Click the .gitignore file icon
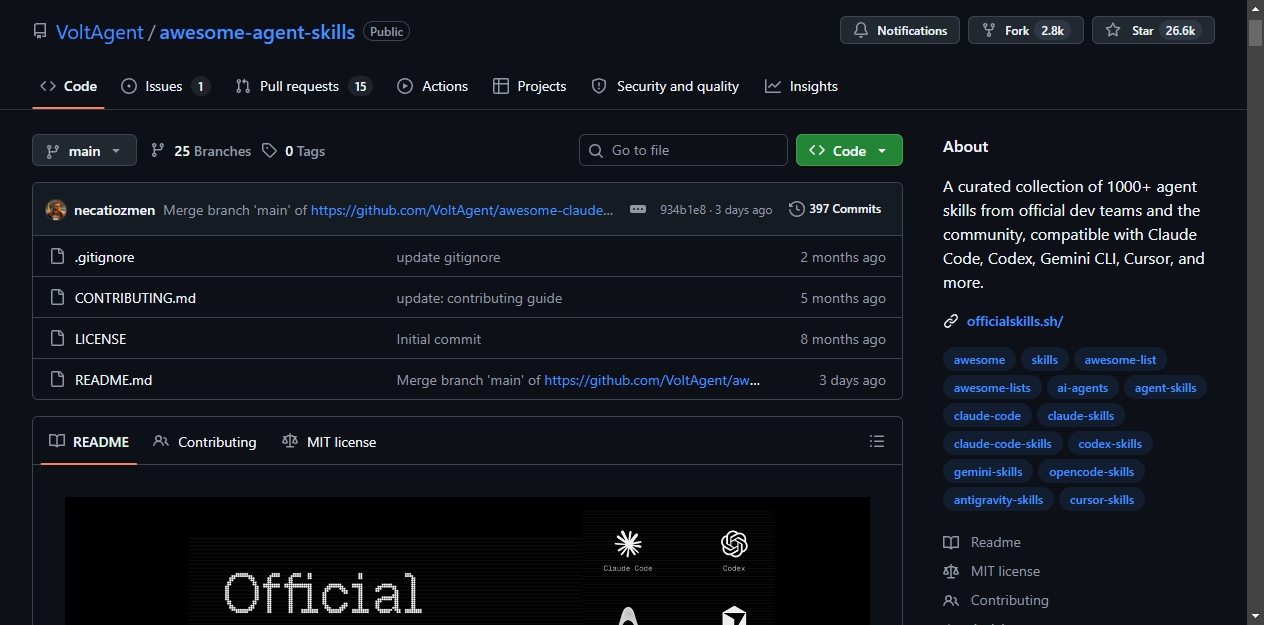The width and height of the screenshot is (1264, 625). [57, 257]
